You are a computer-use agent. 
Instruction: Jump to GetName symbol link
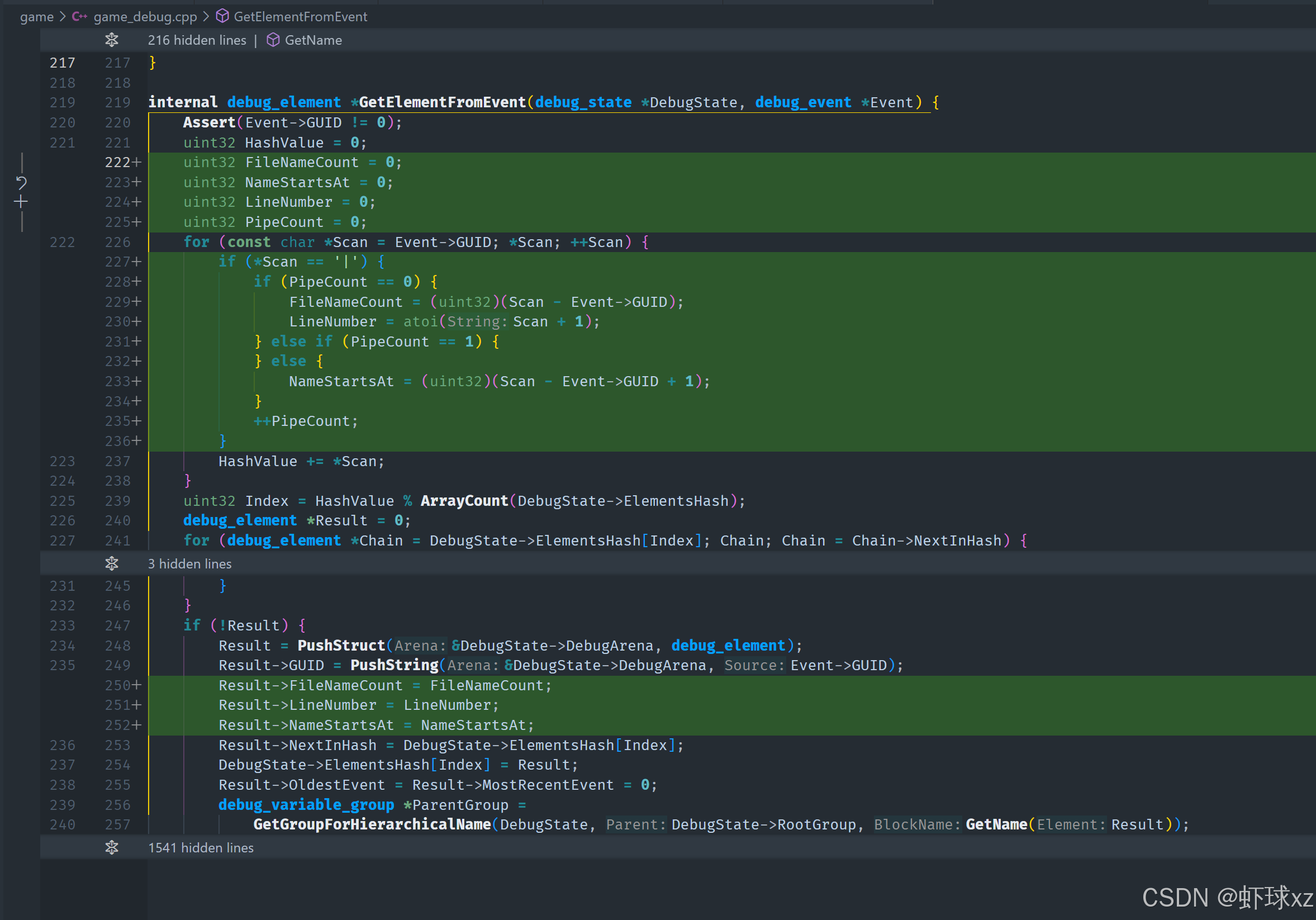pos(313,40)
